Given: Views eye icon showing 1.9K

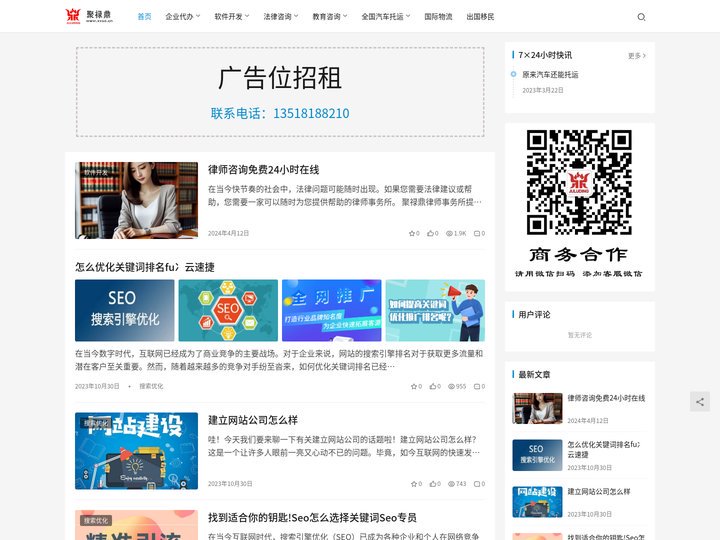Looking at the screenshot, I should pos(449,233).
